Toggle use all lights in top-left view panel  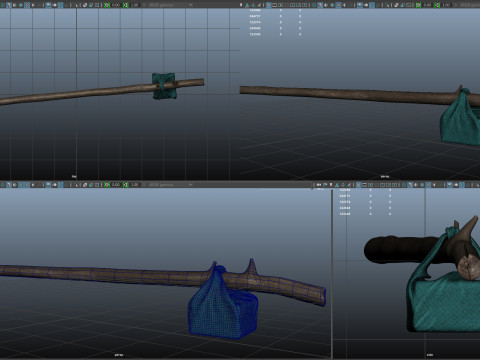pos(33,5)
